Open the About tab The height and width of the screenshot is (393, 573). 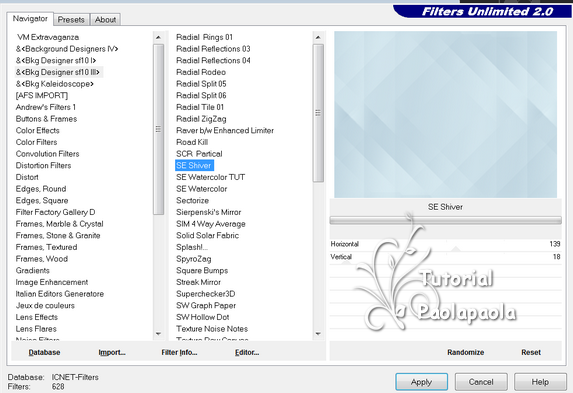coord(105,20)
